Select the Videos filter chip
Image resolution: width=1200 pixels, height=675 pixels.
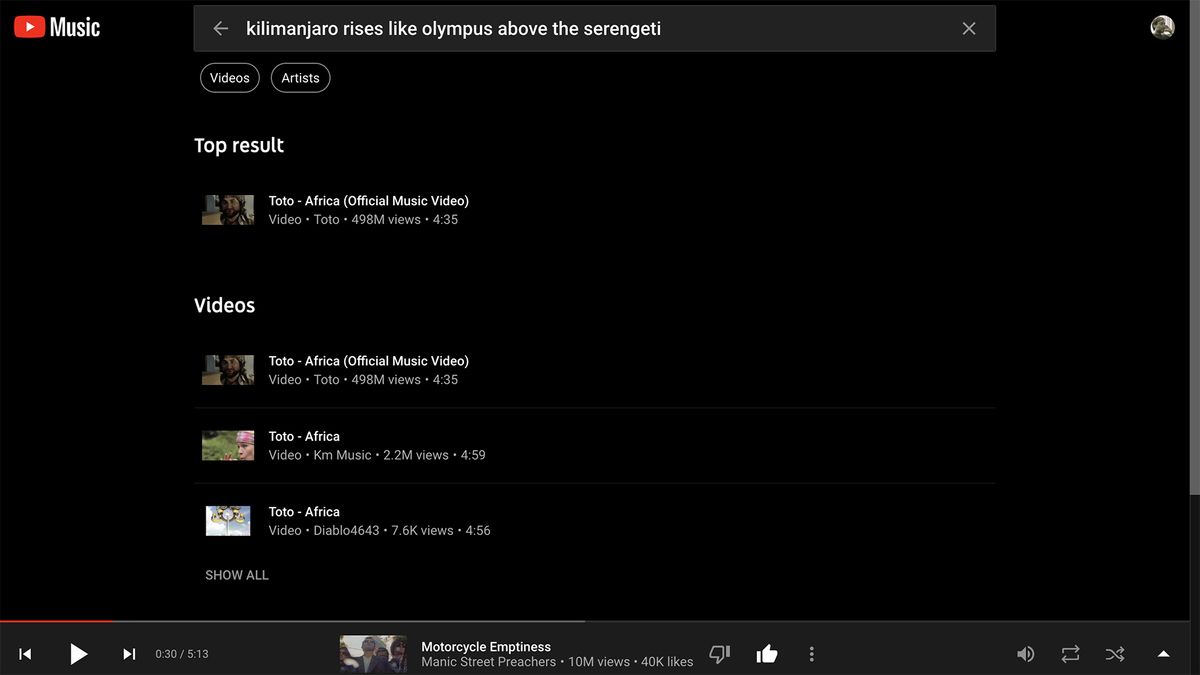pos(229,77)
